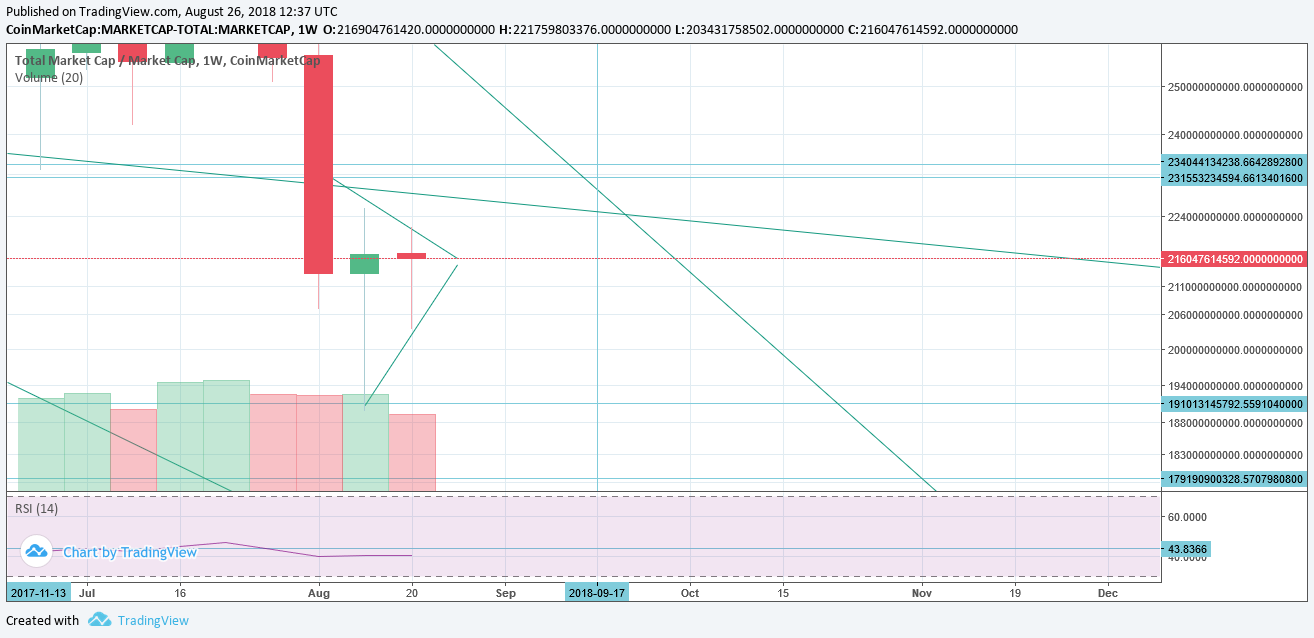Select the small green candle after the red drop
Screen dimensions: 1314x638
coord(364,264)
